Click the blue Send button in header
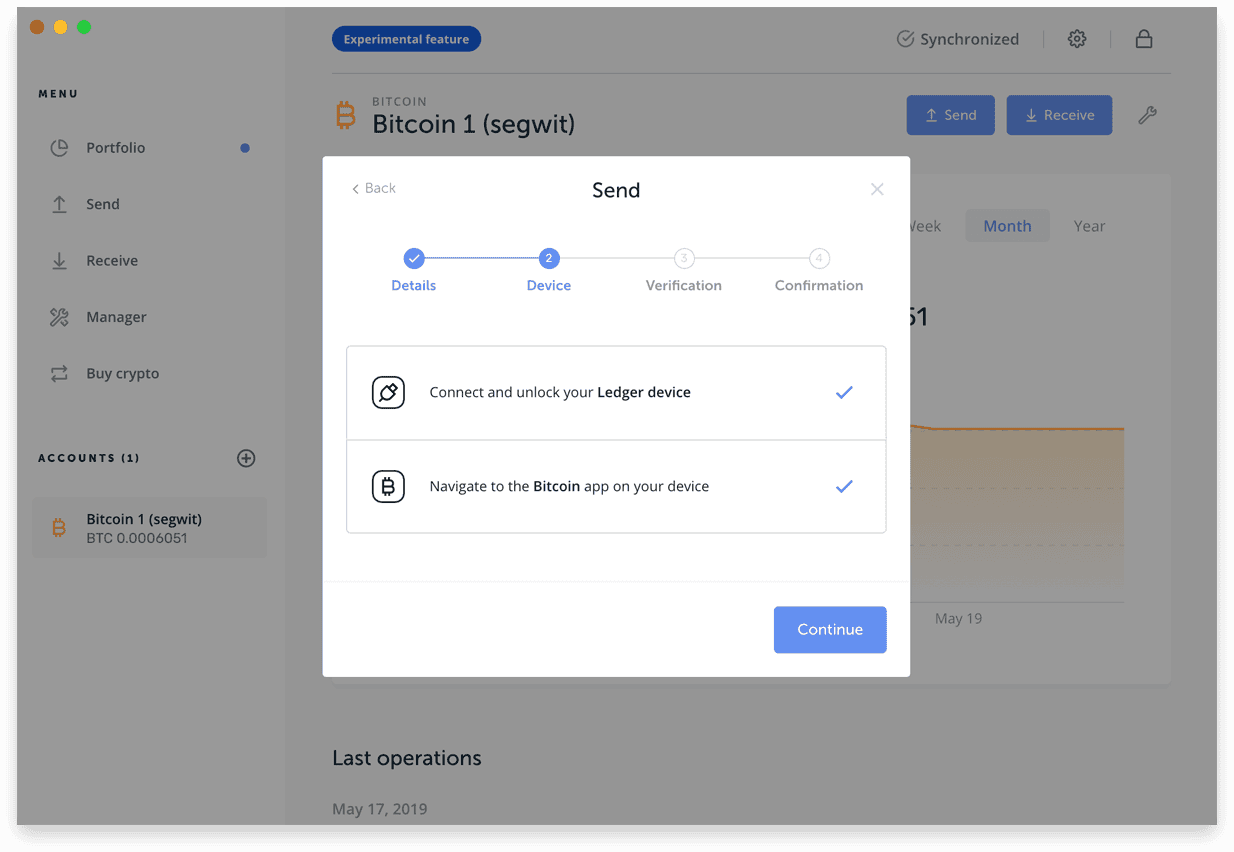1234x852 pixels. (950, 115)
